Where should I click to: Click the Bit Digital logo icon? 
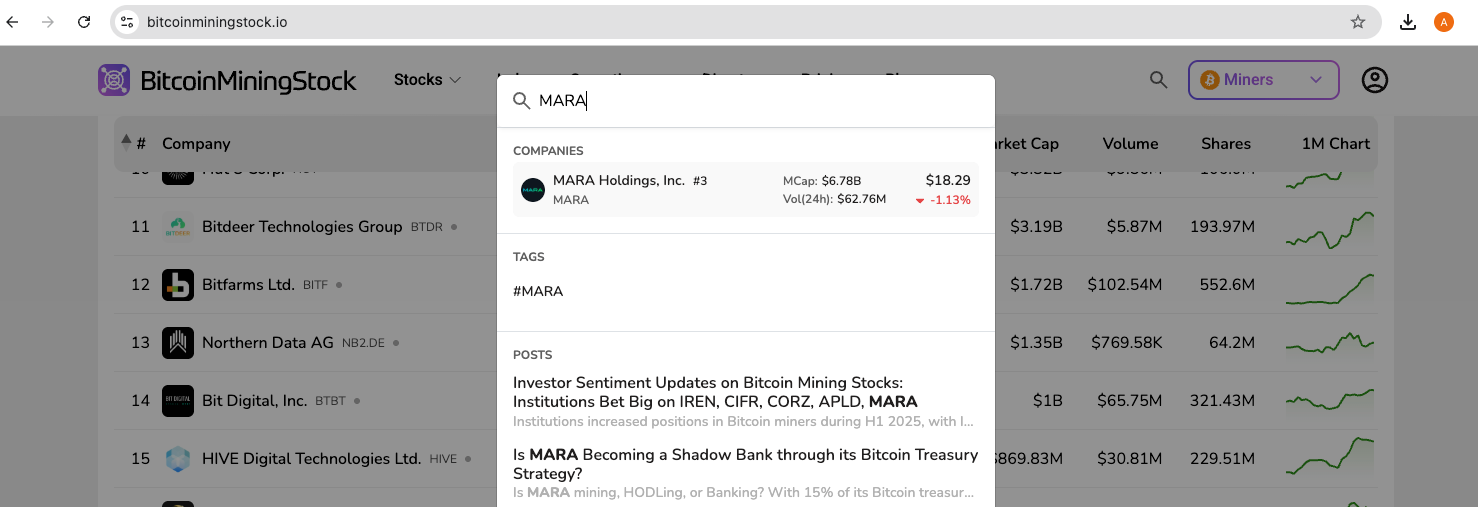click(178, 401)
